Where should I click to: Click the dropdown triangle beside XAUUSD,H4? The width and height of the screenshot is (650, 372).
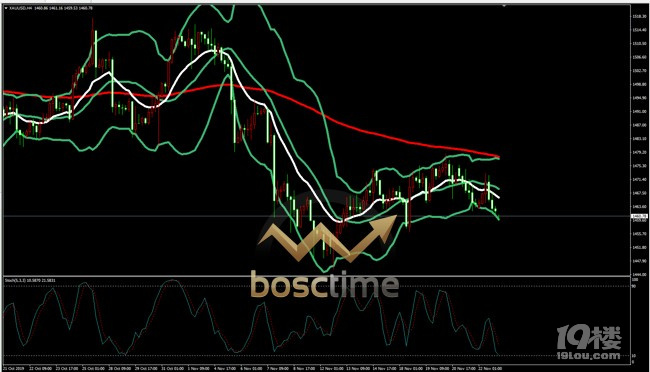pos(5,8)
